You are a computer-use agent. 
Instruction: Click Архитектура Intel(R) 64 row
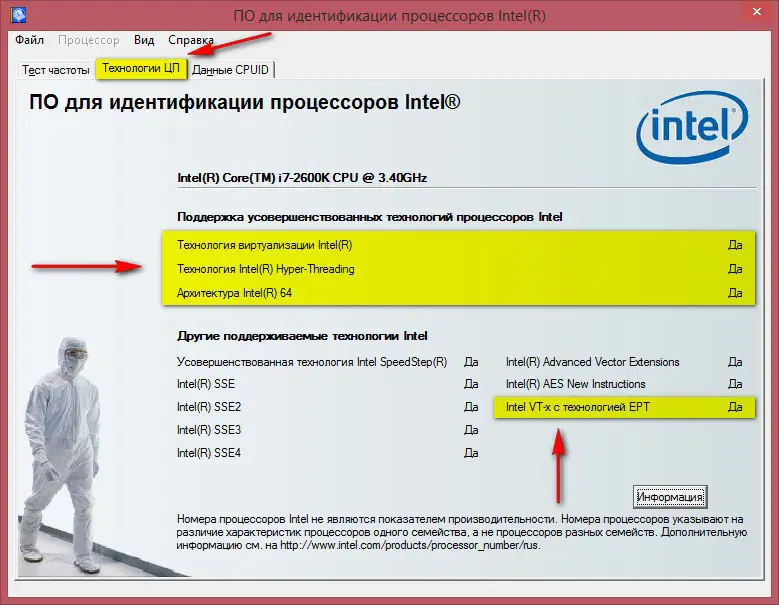pyautogui.click(x=459, y=293)
